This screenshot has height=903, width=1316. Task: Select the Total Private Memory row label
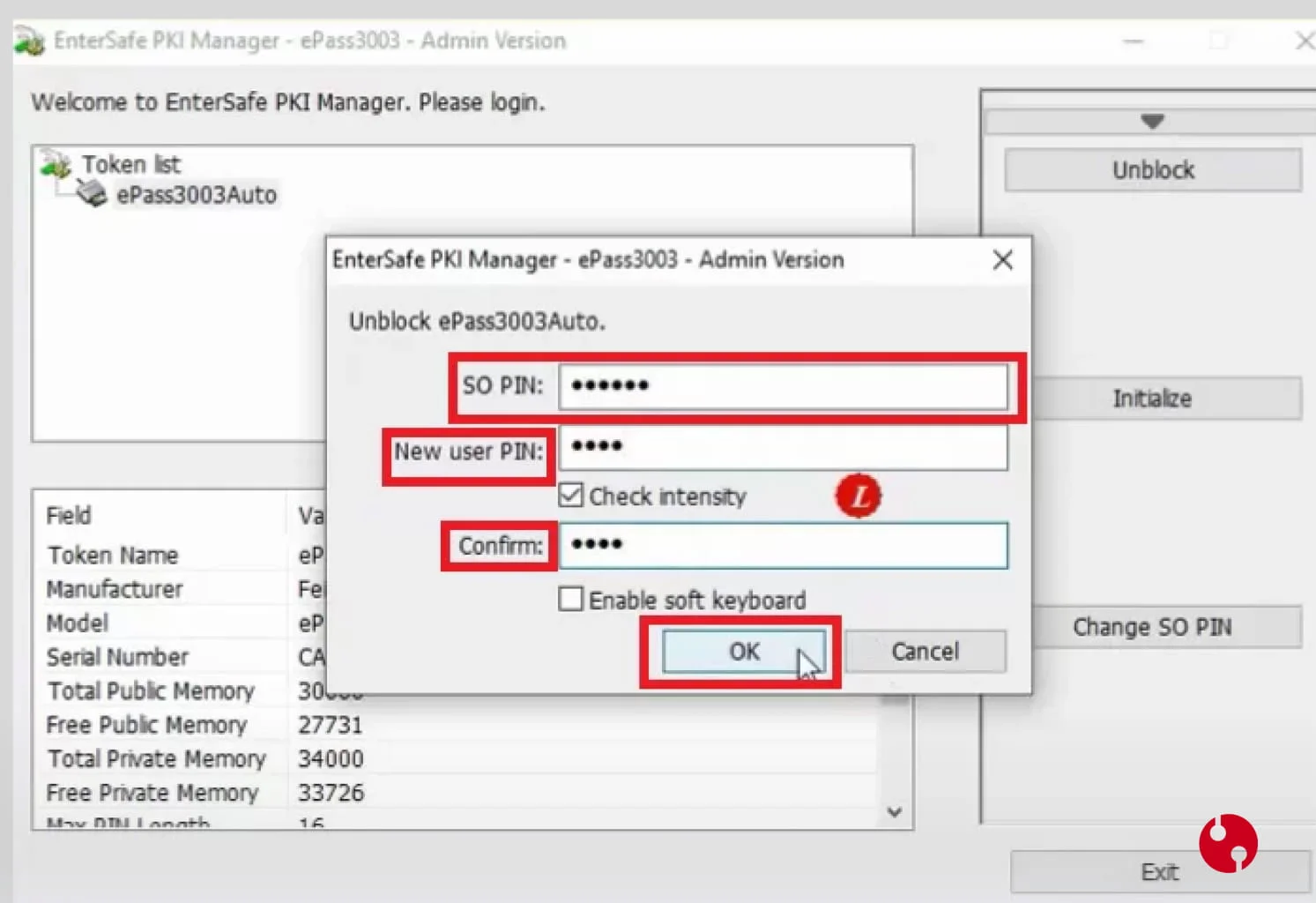tap(156, 759)
